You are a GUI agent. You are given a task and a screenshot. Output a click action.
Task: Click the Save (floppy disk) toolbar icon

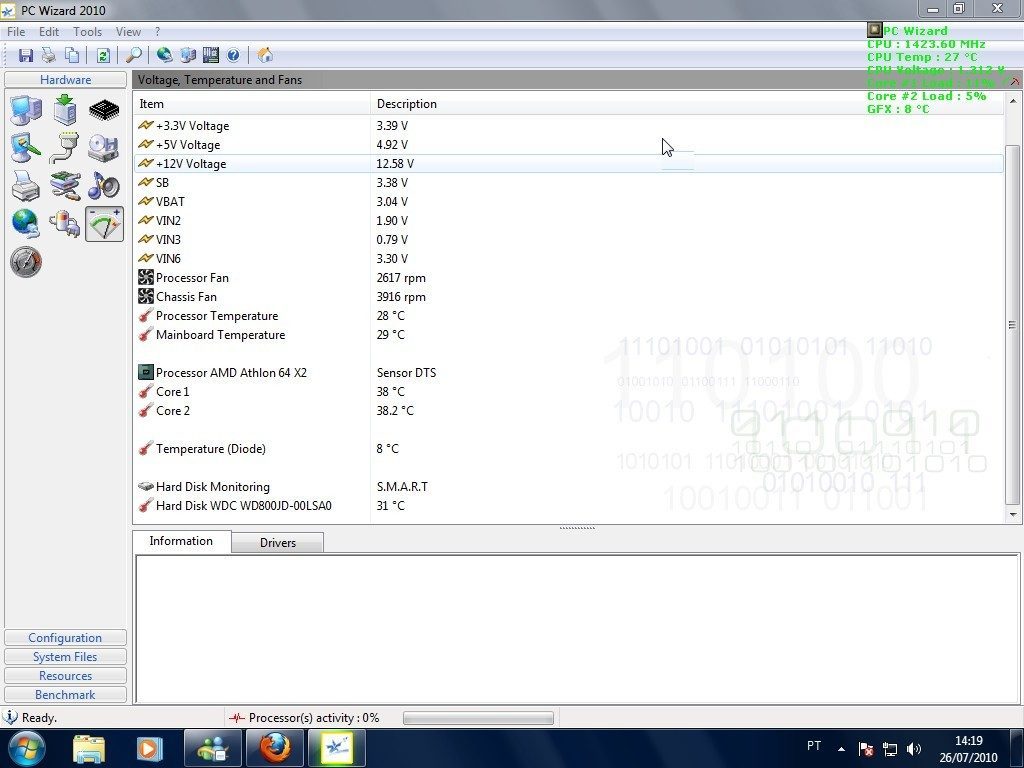coord(25,56)
